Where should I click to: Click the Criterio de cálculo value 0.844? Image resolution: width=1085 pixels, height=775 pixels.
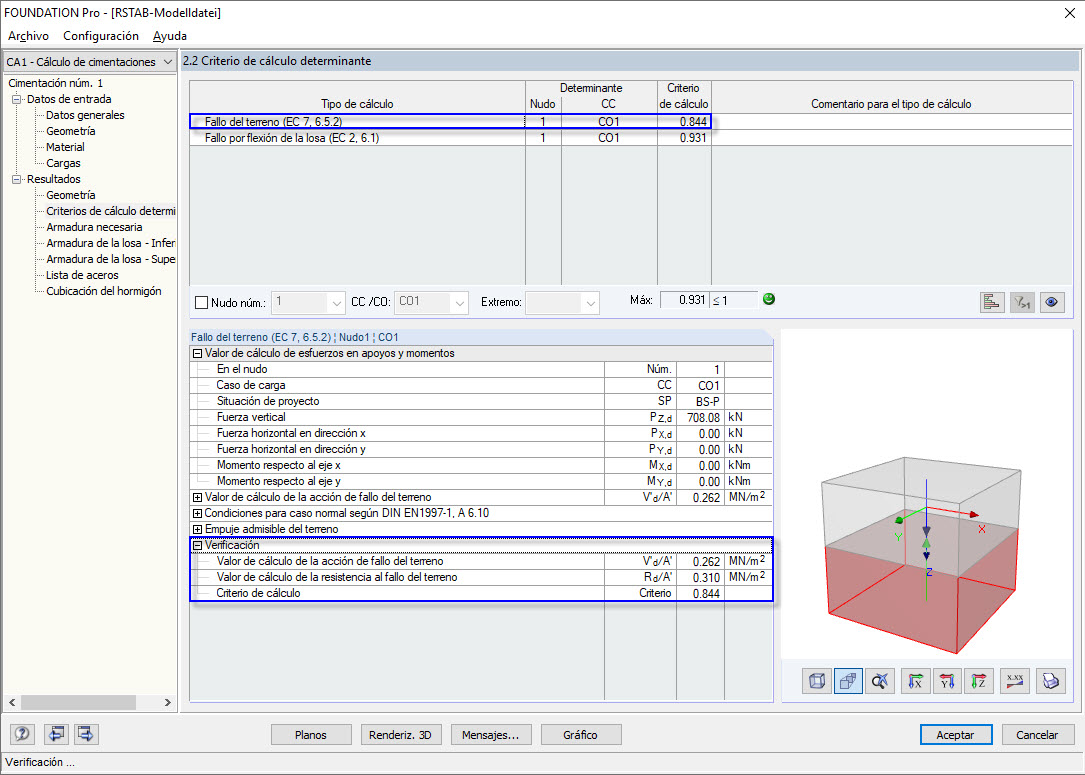point(700,593)
